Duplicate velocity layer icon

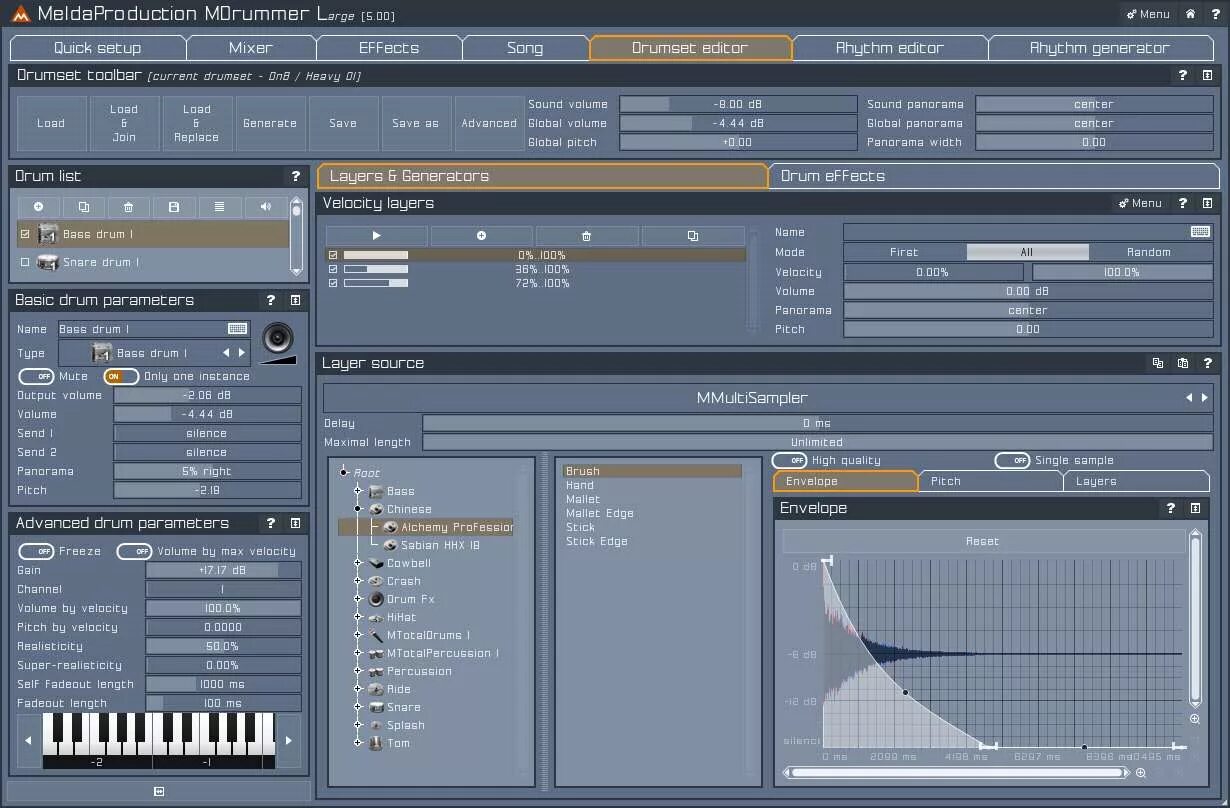pyautogui.click(x=693, y=236)
